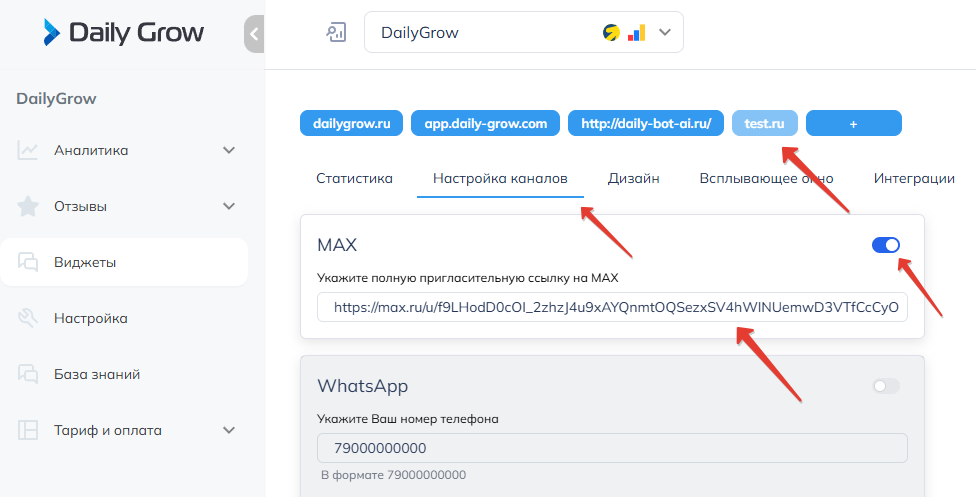Image resolution: width=976 pixels, height=497 pixels.
Task: Click the Analytics chart icon in sidebar
Action: pyautogui.click(x=28, y=151)
